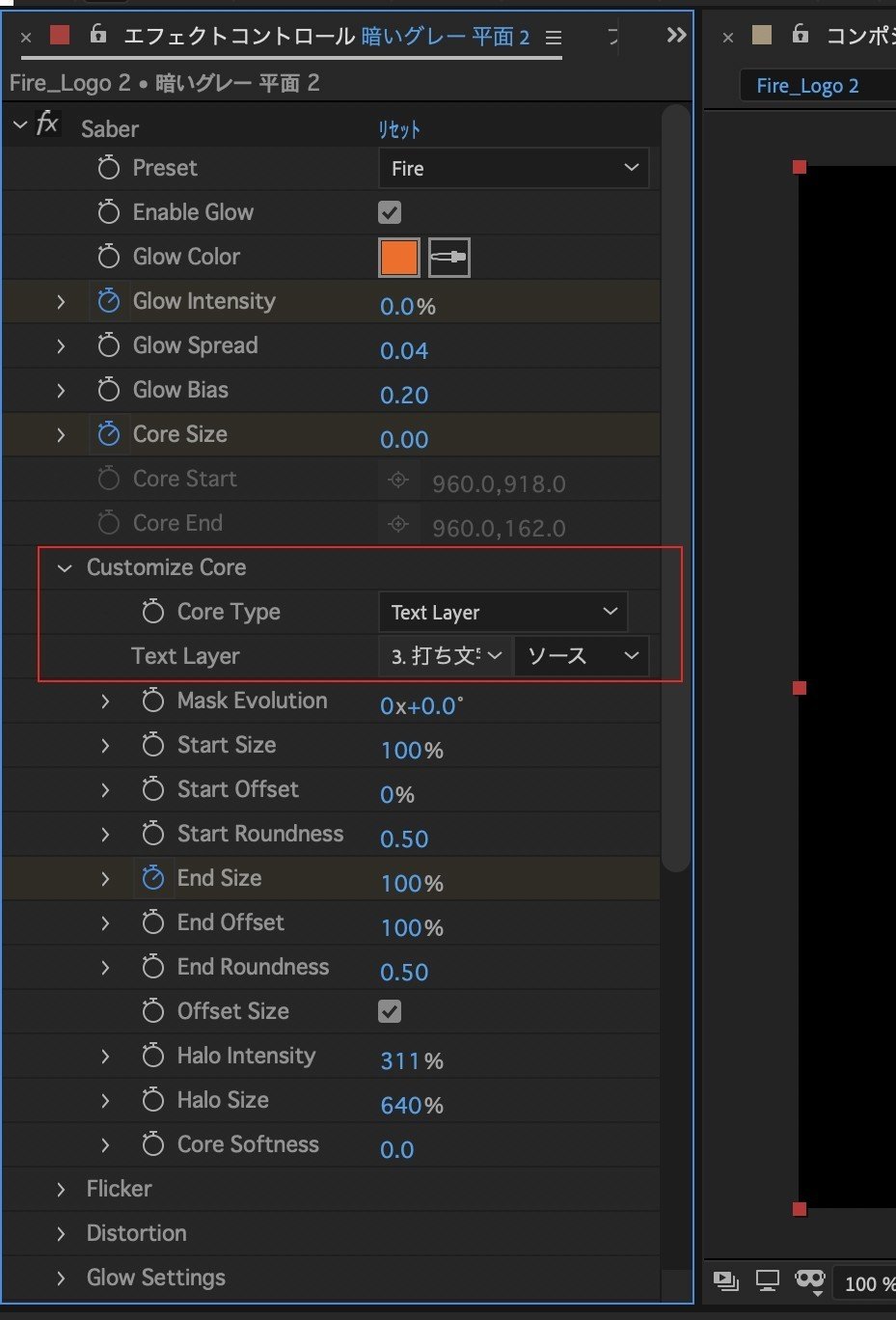Toggle stopwatch for Offset Size
Image resolution: width=896 pixels, height=1320 pixels.
[153, 1011]
